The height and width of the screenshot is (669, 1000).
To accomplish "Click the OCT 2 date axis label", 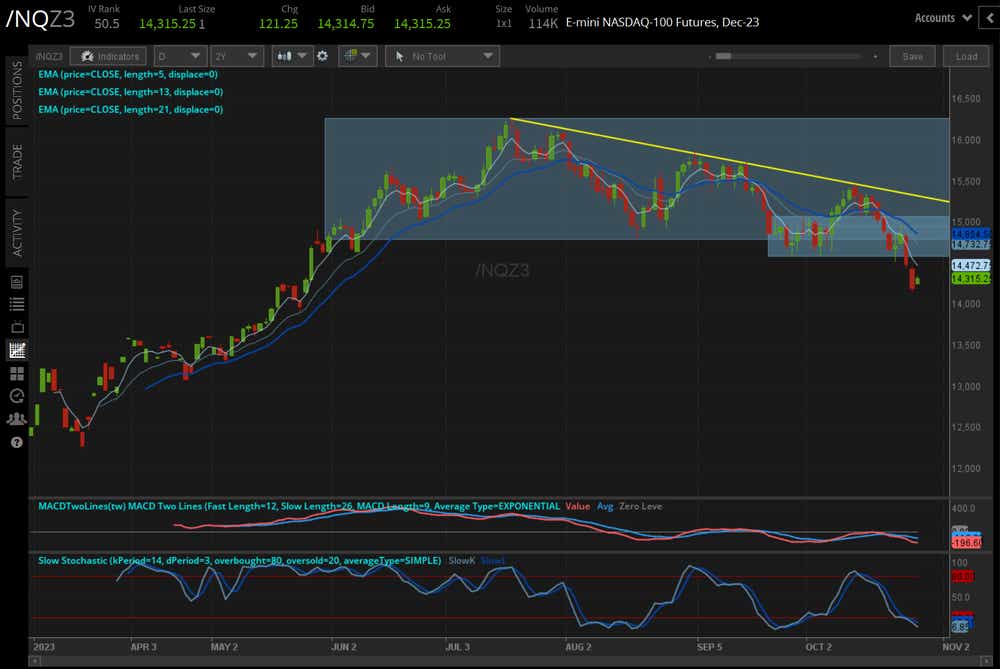I will [x=818, y=647].
